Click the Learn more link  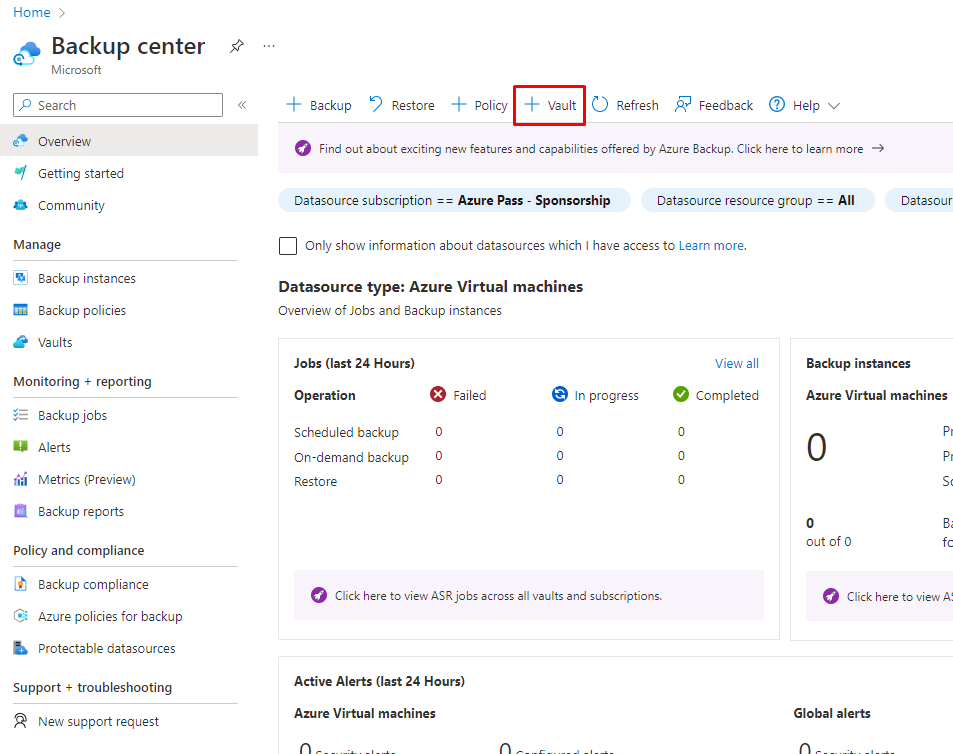click(x=712, y=245)
